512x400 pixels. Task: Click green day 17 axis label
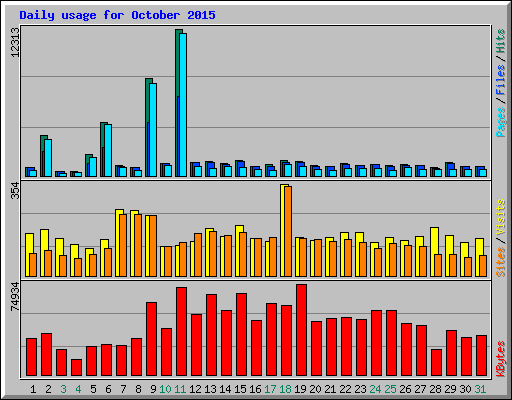(x=270, y=389)
